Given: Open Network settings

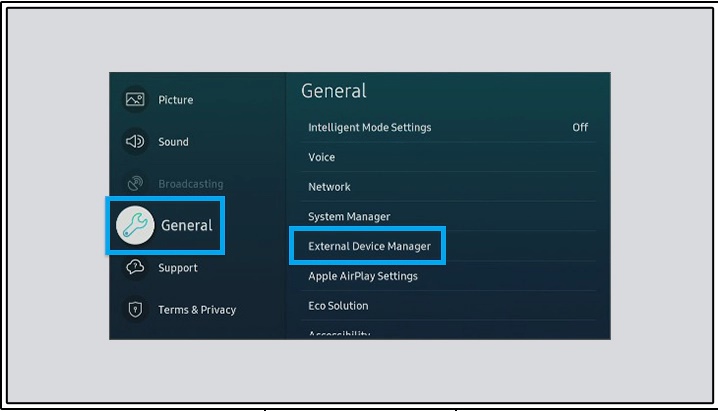Looking at the screenshot, I should click(x=449, y=187).
